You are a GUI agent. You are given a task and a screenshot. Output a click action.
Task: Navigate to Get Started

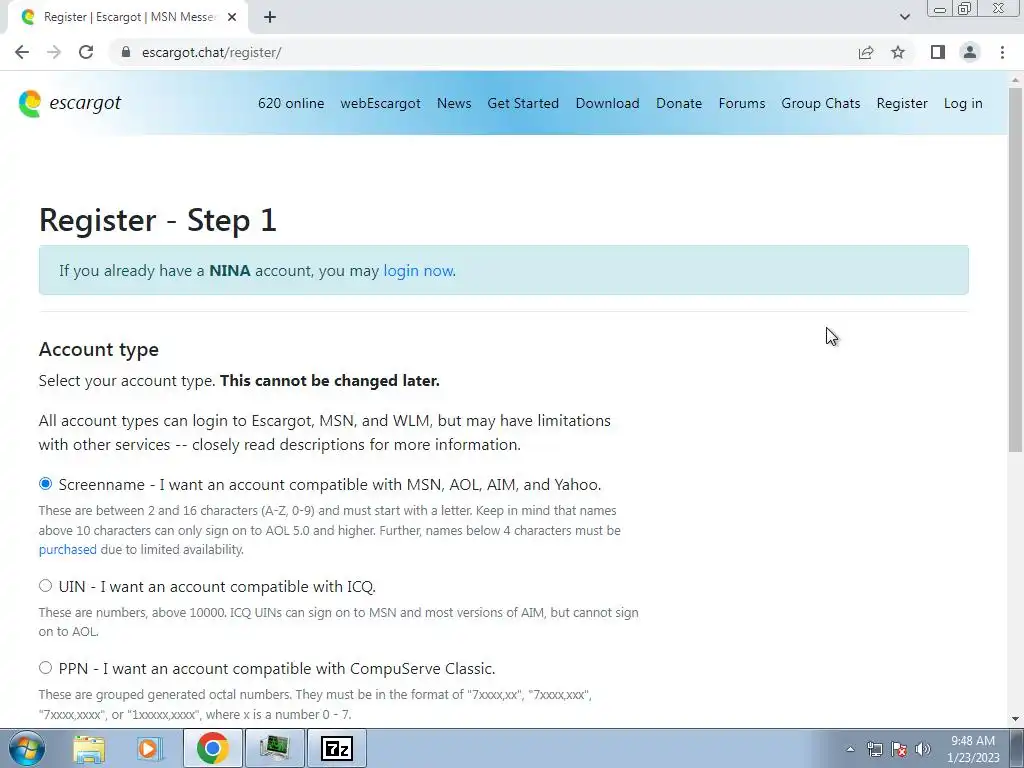(523, 103)
